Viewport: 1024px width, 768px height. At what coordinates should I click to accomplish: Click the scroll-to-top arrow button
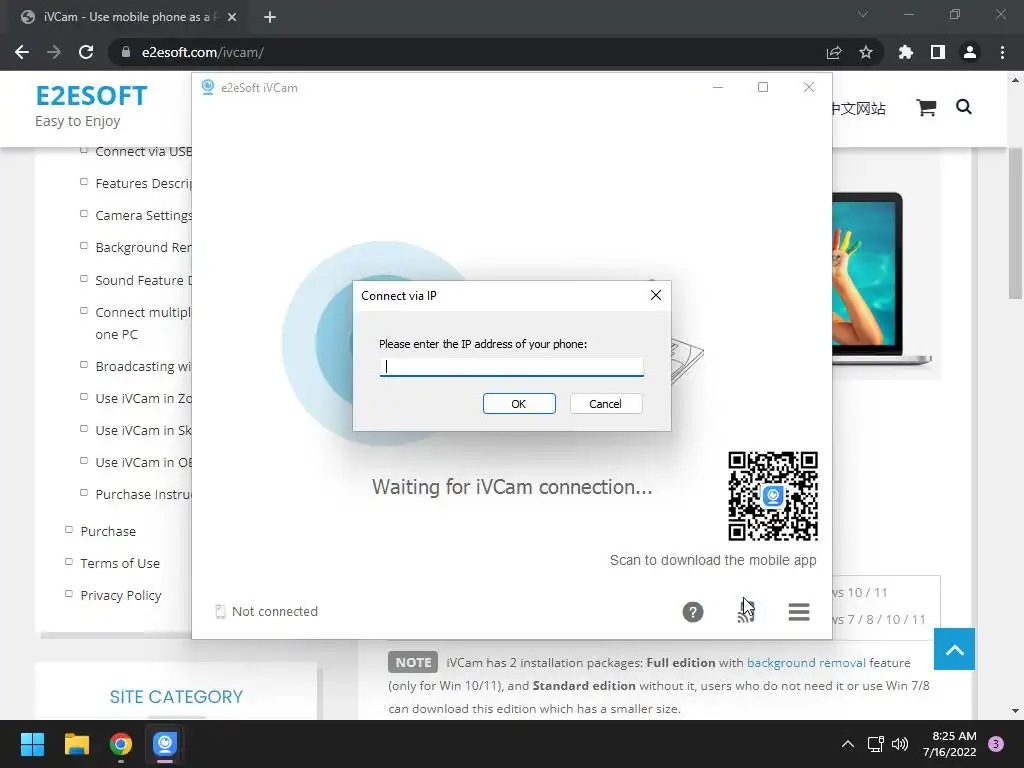[954, 649]
